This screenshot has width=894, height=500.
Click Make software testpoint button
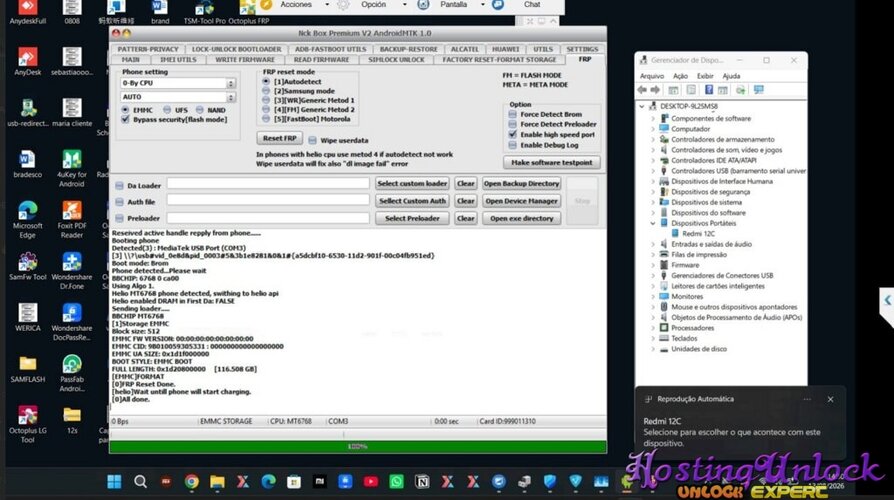click(551, 162)
